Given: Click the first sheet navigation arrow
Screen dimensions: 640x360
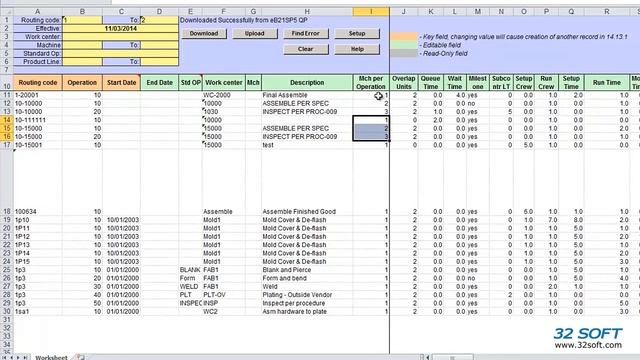Looking at the screenshot, I should click(4, 357).
